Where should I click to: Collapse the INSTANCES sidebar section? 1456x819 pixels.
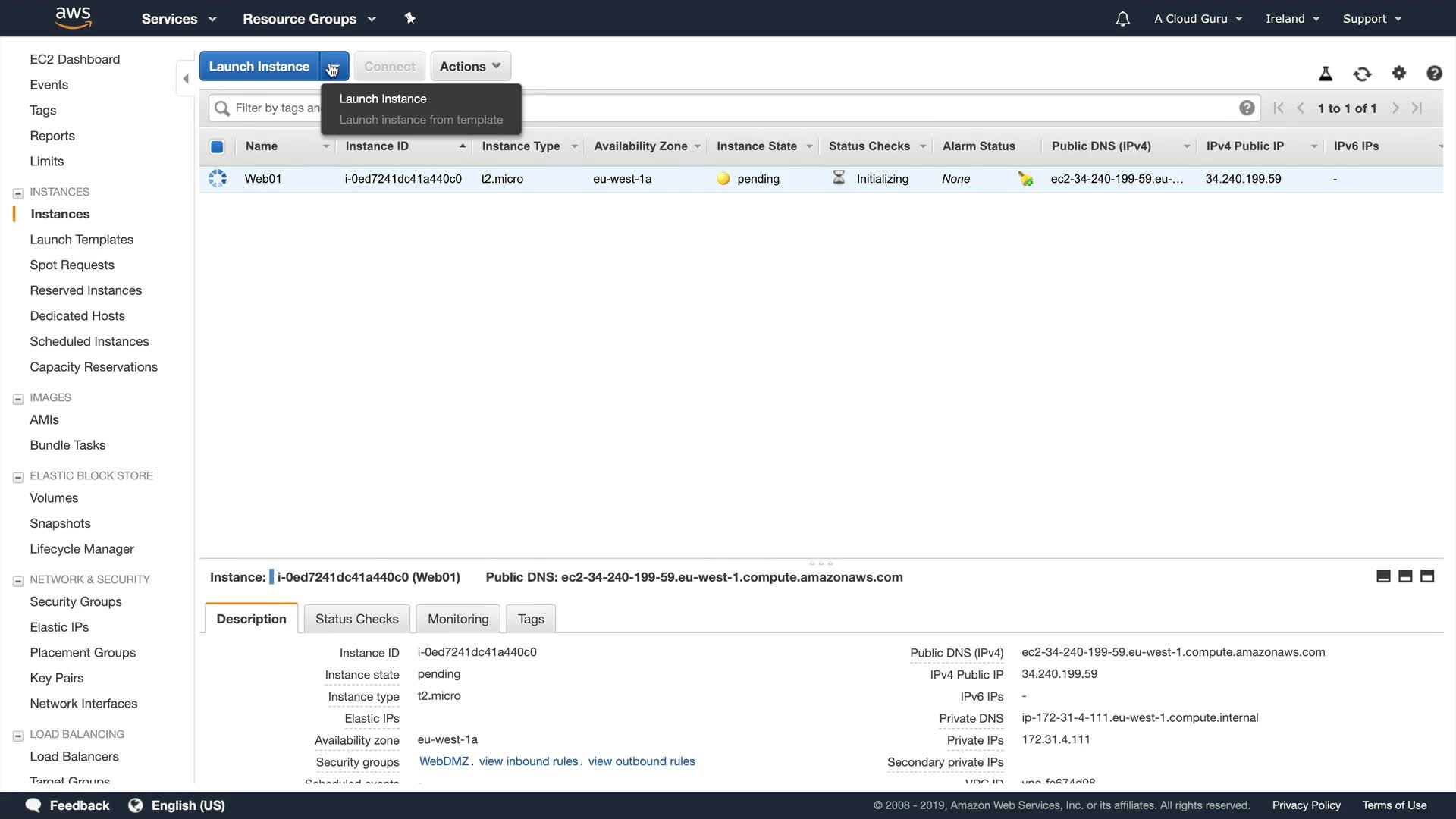[x=18, y=193]
